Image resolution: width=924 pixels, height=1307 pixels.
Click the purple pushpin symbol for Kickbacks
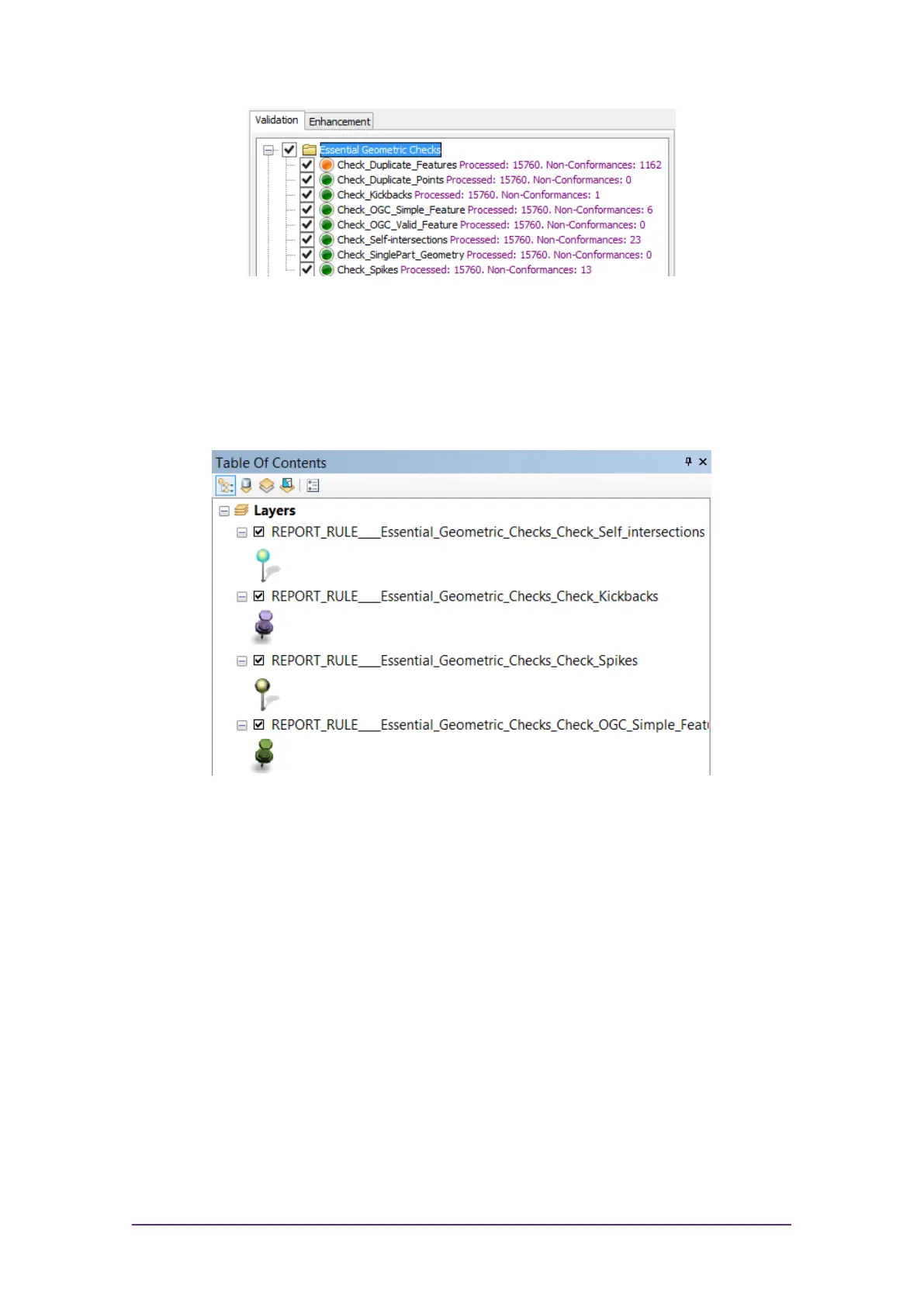tap(265, 627)
